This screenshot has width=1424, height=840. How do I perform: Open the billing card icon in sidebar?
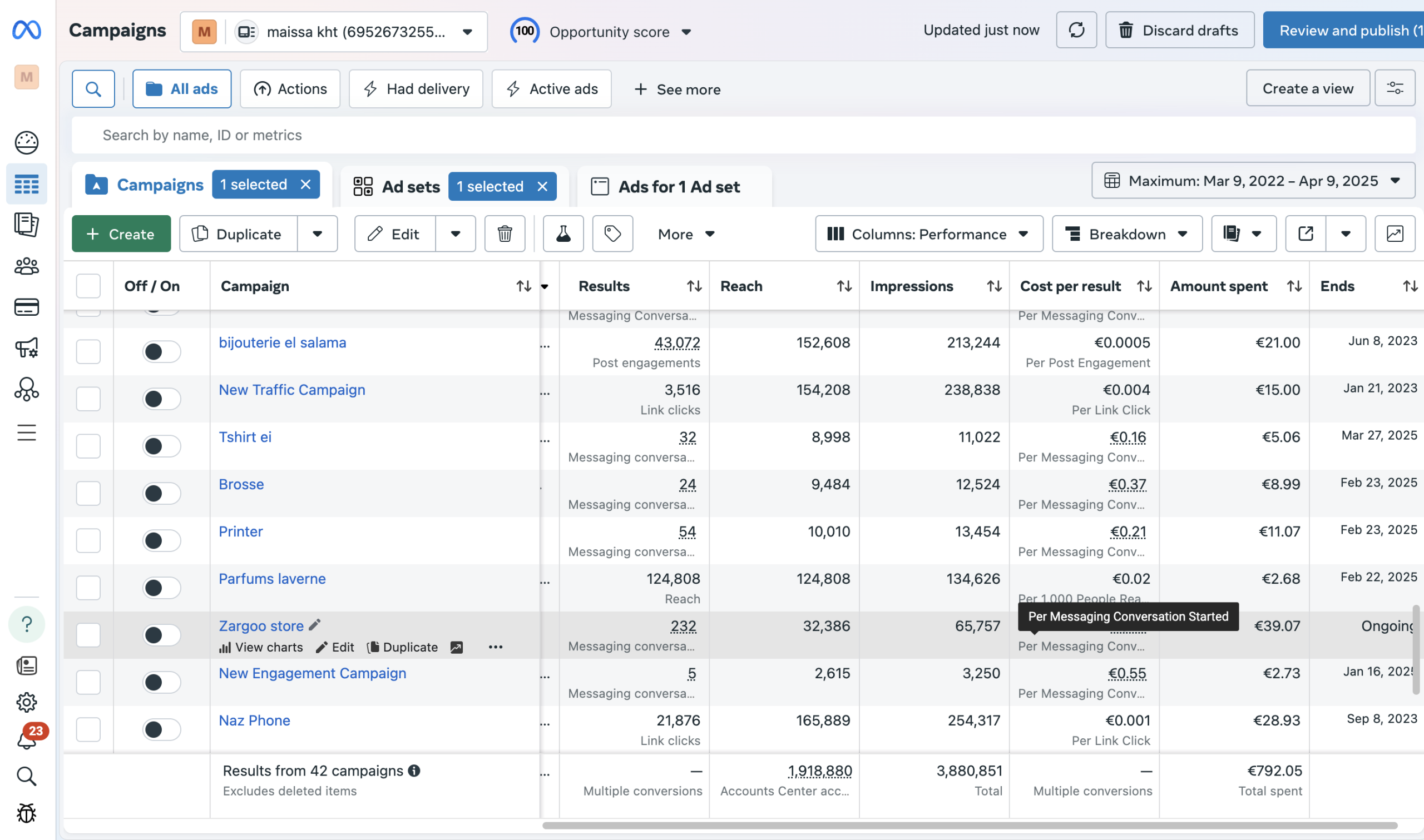click(26, 307)
